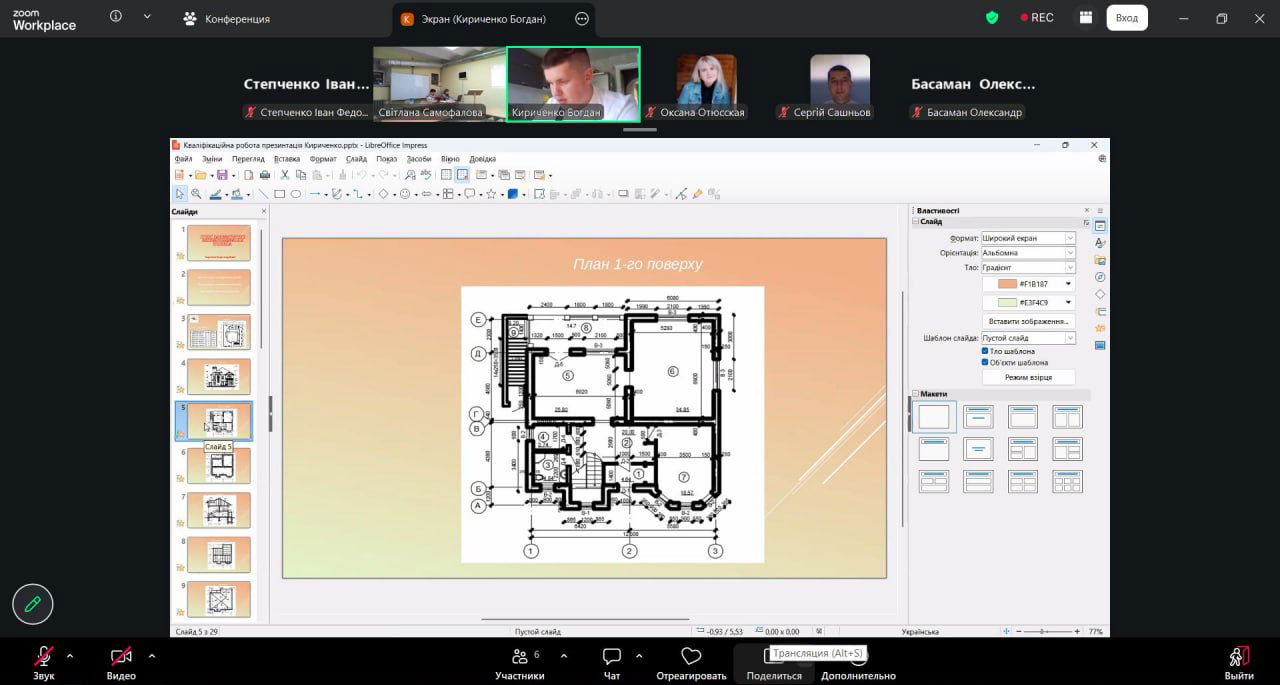The width and height of the screenshot is (1280, 685).
Task: Click Режим взірця button
Action: 1028,377
